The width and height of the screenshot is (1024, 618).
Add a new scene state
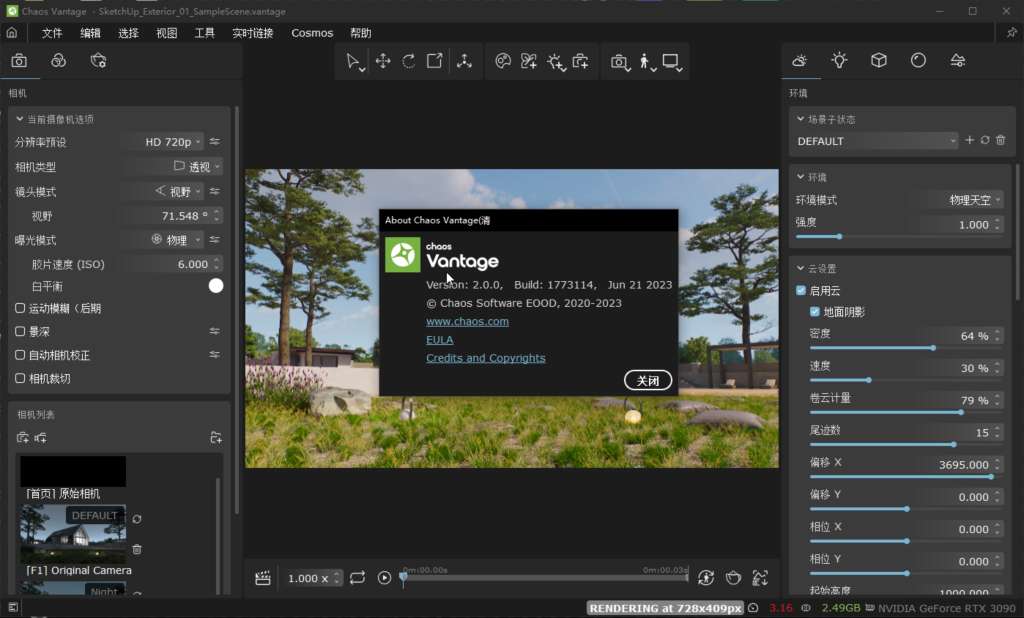969,140
